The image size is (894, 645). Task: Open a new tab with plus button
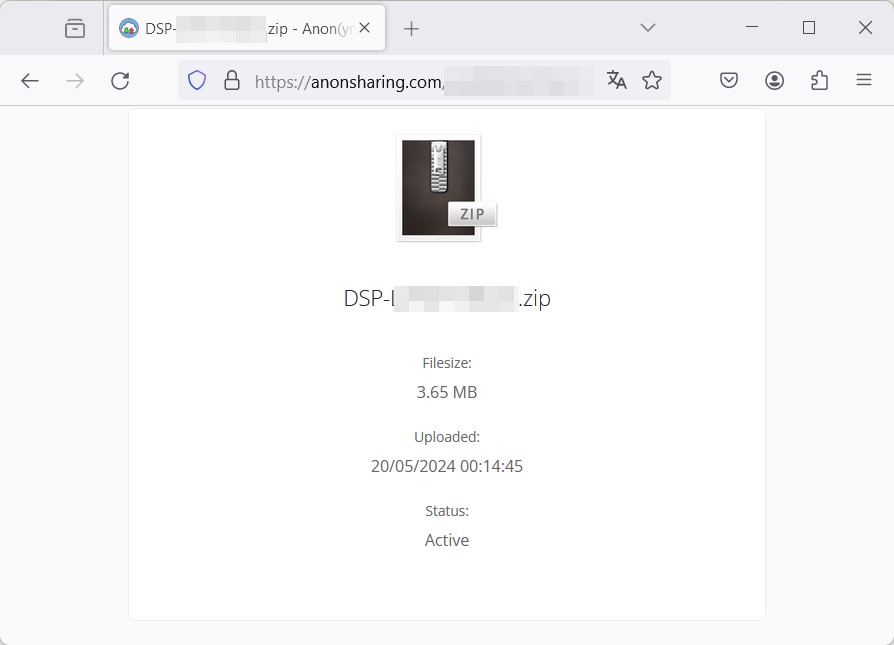(x=411, y=28)
